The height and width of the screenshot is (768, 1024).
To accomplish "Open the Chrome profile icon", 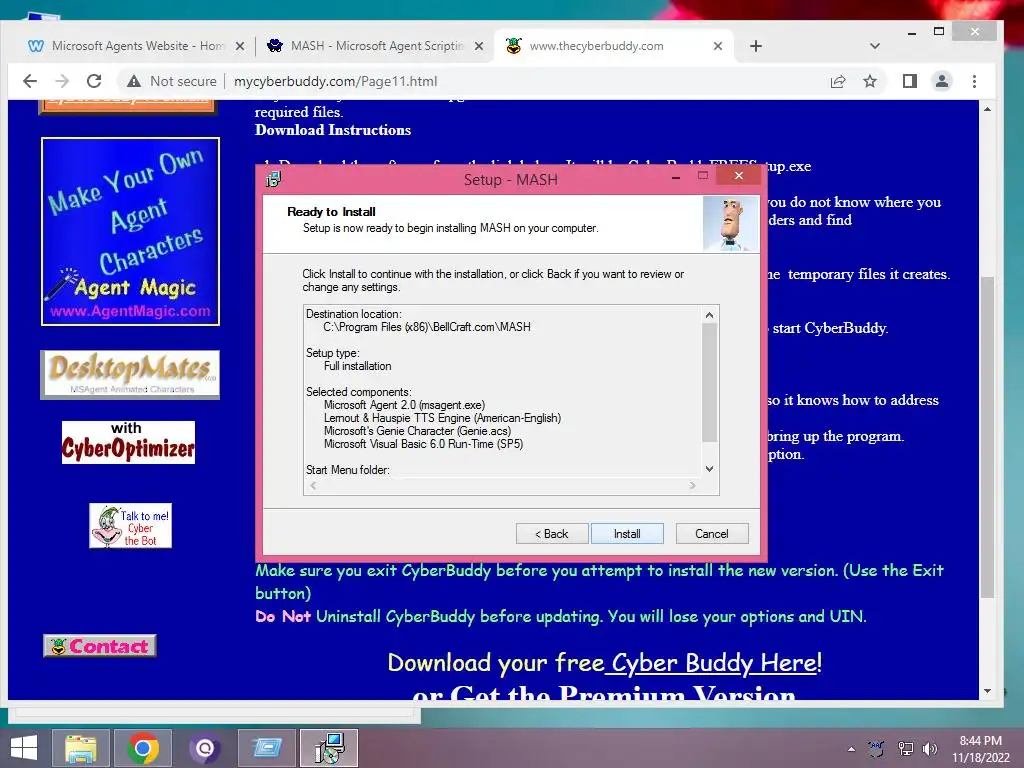I will tap(942, 81).
